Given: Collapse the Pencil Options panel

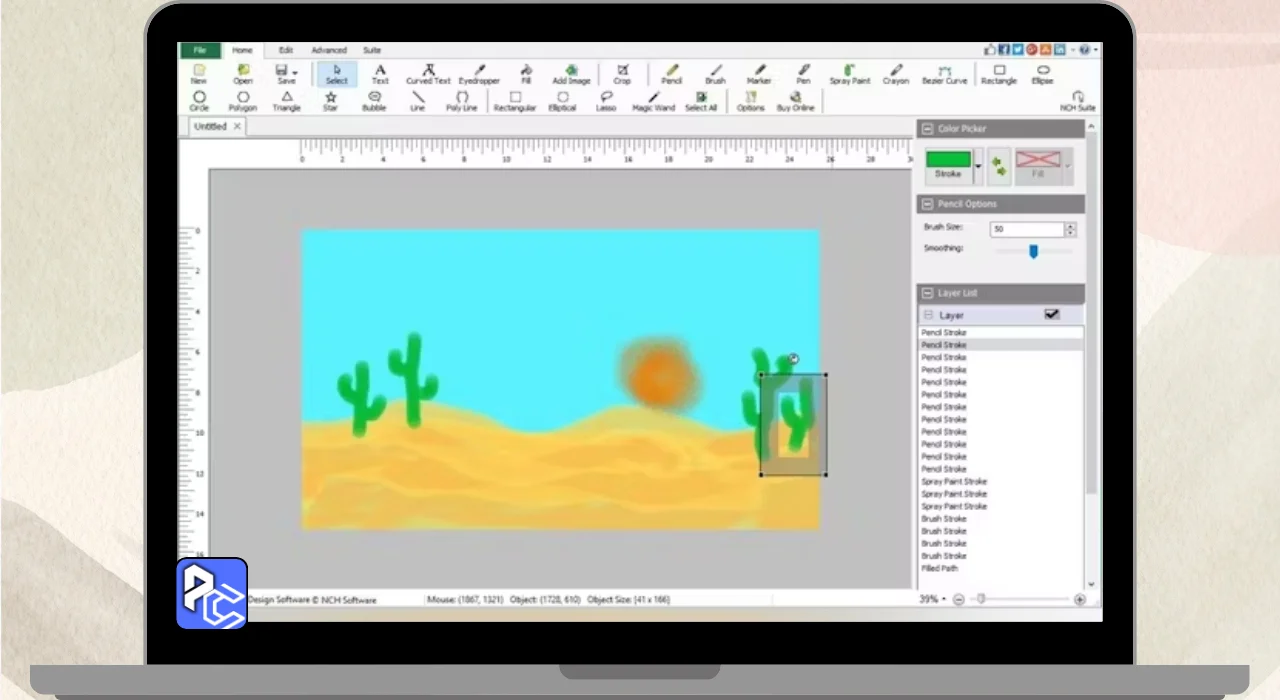Looking at the screenshot, I should pyautogui.click(x=927, y=204).
